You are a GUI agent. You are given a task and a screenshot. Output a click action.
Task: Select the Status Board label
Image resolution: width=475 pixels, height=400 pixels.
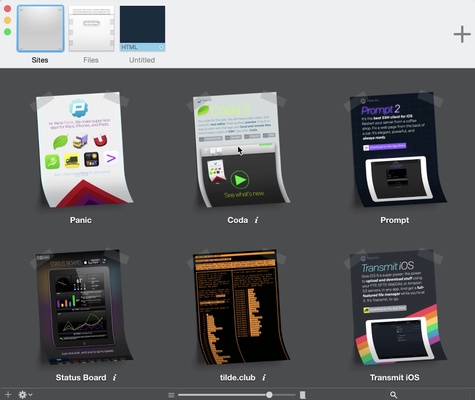81,377
